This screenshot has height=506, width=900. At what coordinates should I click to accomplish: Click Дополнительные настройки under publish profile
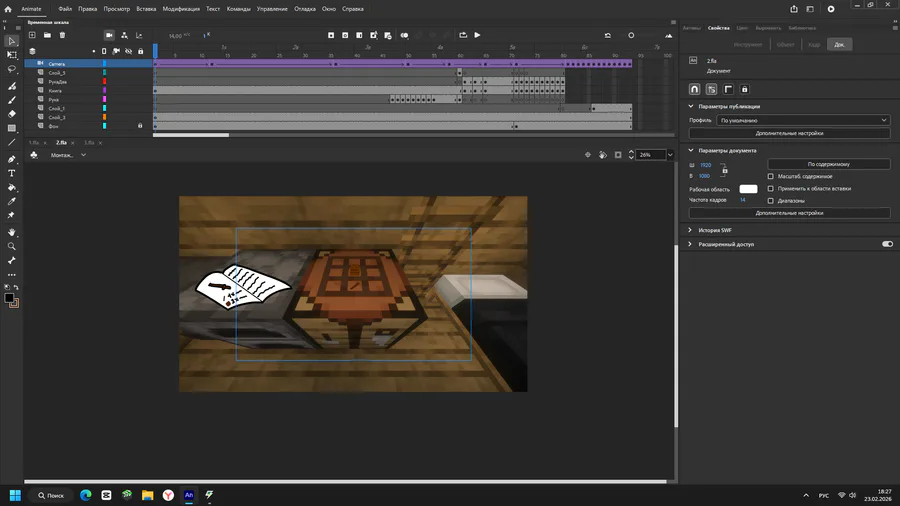(x=789, y=133)
